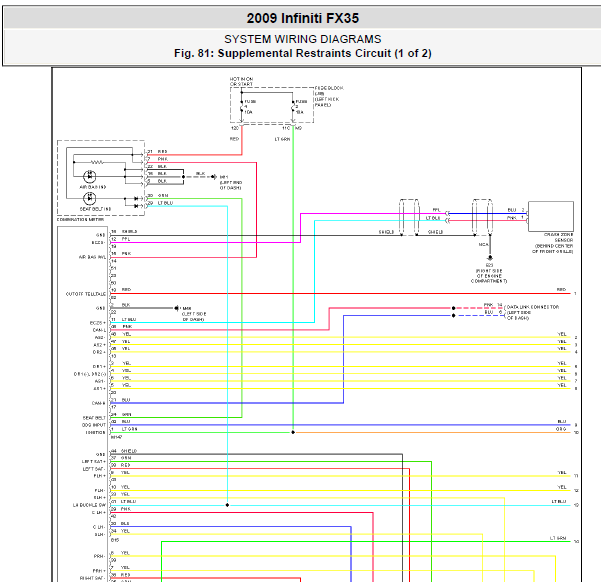Click the SEAT BELT indicator lamp symbol
This screenshot has height=582, width=601.
[x=90, y=199]
